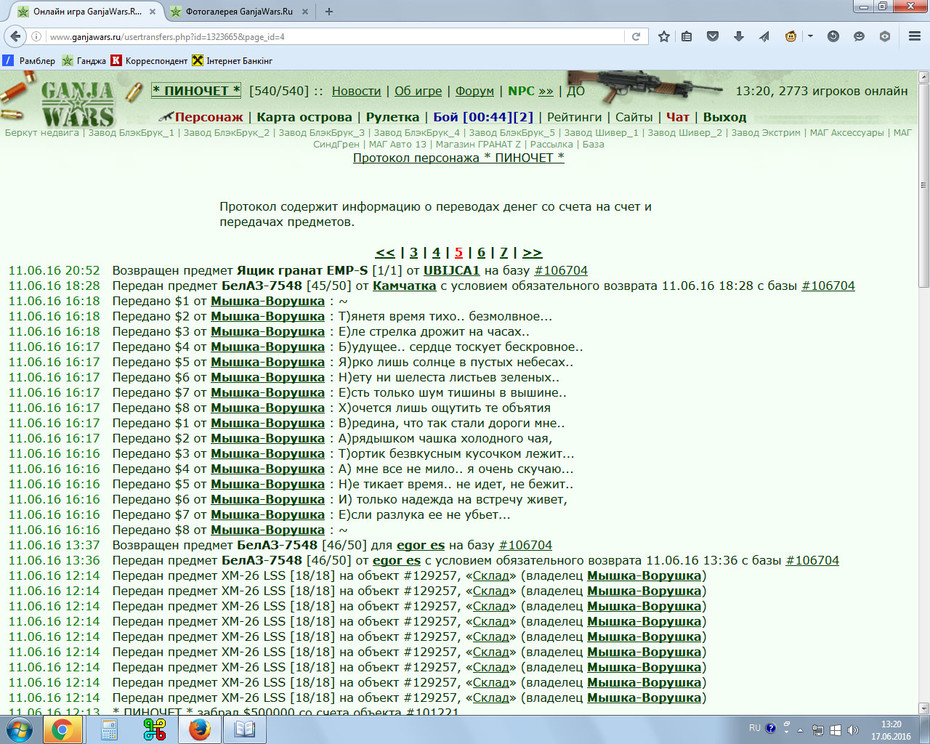
Task: Go to protocol page 7
Action: pos(504,252)
